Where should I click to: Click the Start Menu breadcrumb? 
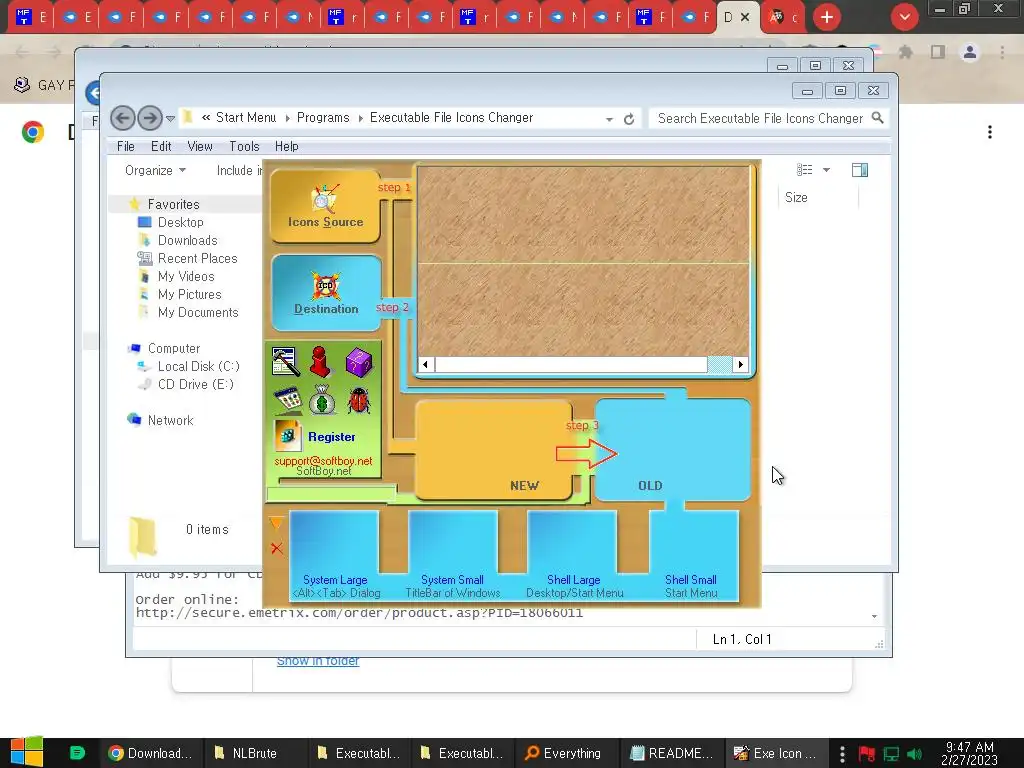click(246, 118)
